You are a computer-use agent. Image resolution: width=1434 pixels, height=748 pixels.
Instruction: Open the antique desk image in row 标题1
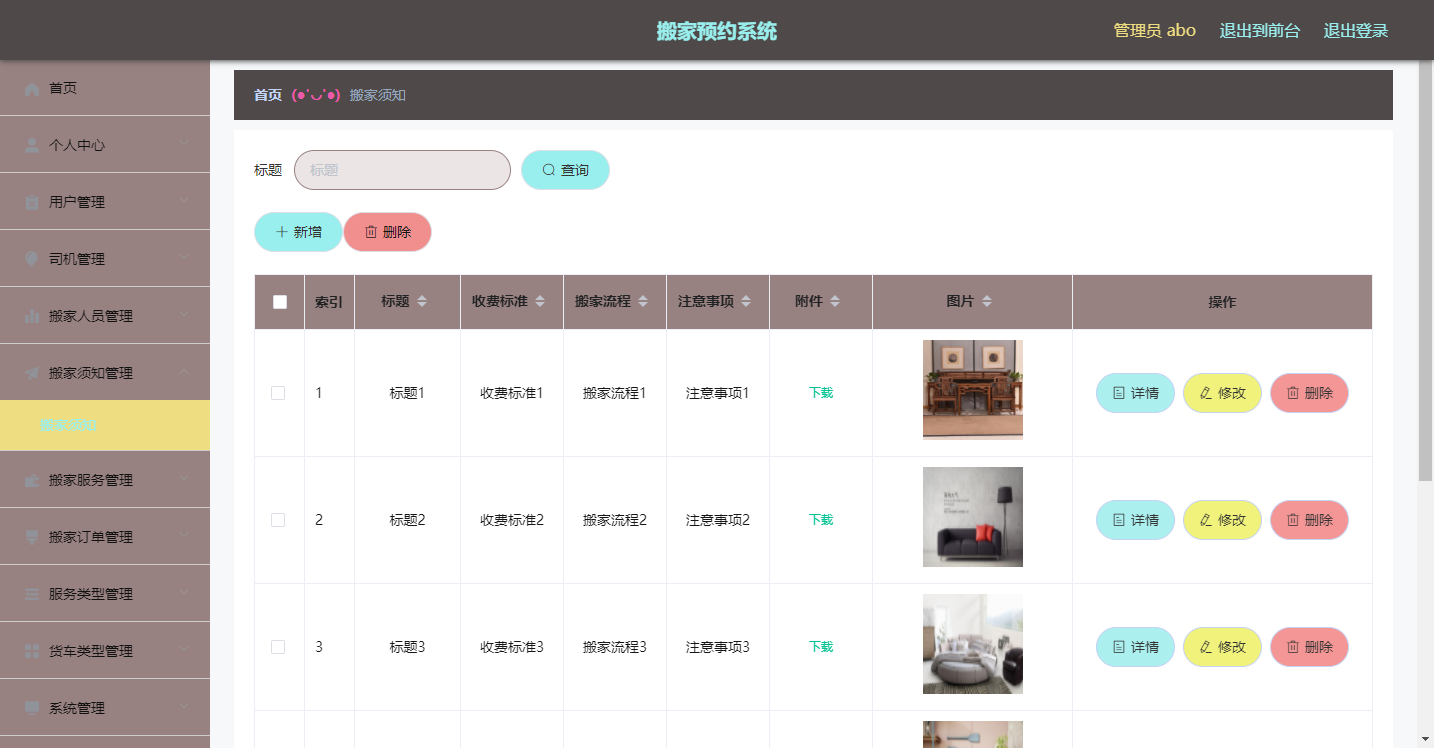pos(973,390)
